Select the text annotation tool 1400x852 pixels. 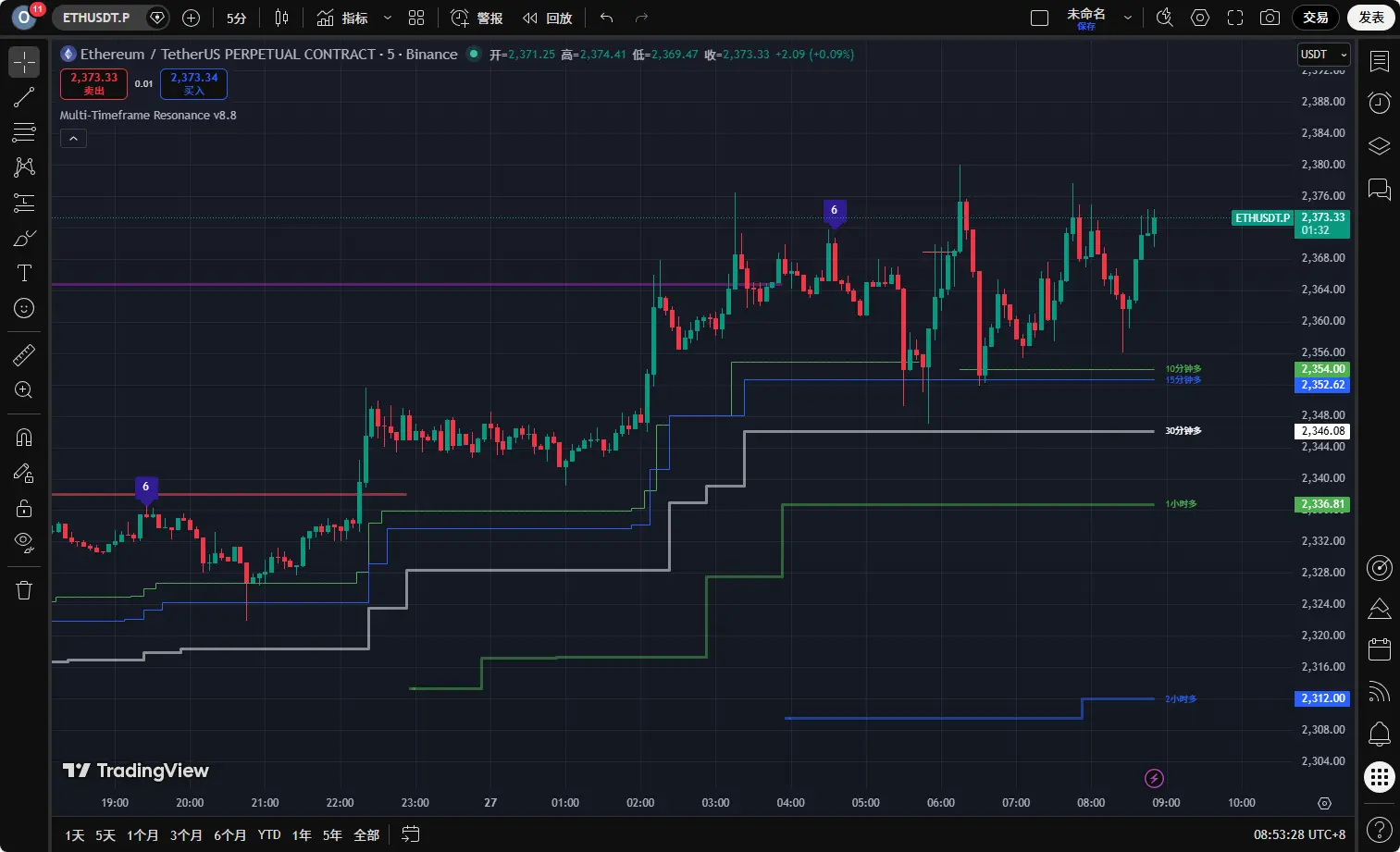24,273
